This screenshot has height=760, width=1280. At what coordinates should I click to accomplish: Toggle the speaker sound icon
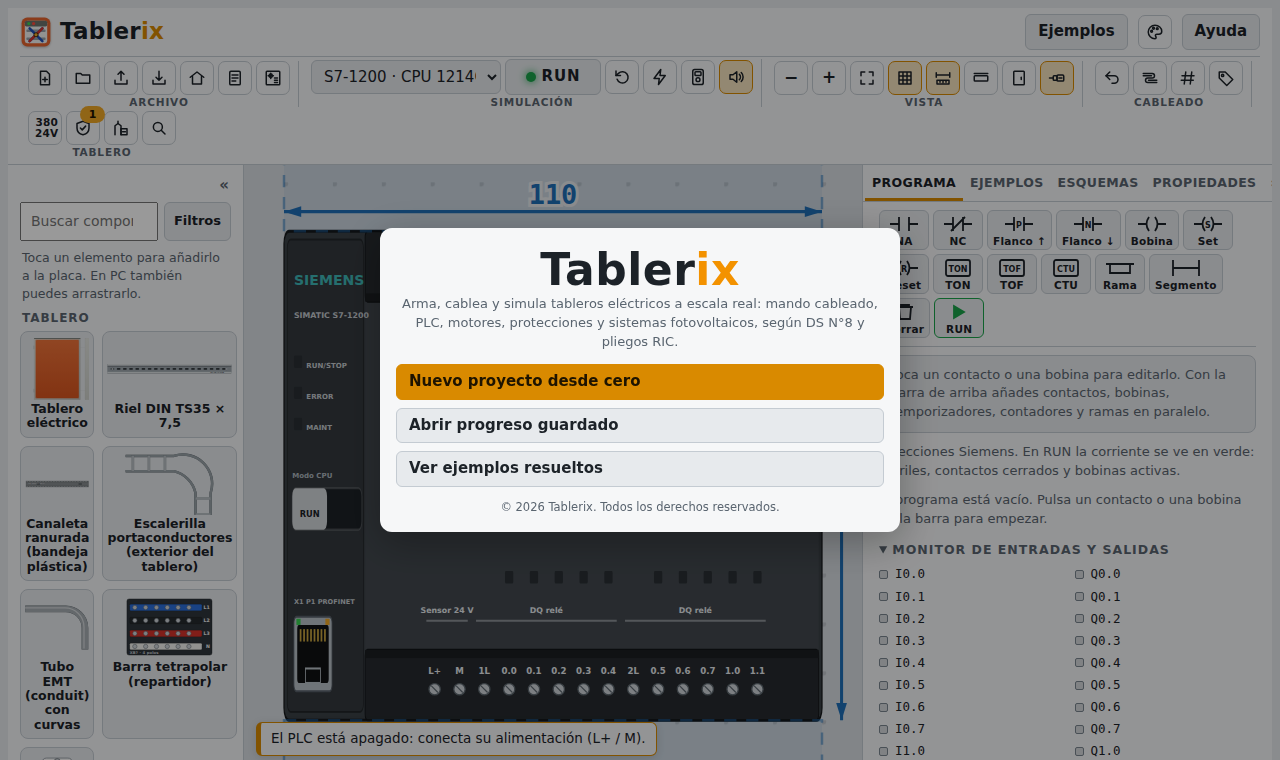[736, 77]
